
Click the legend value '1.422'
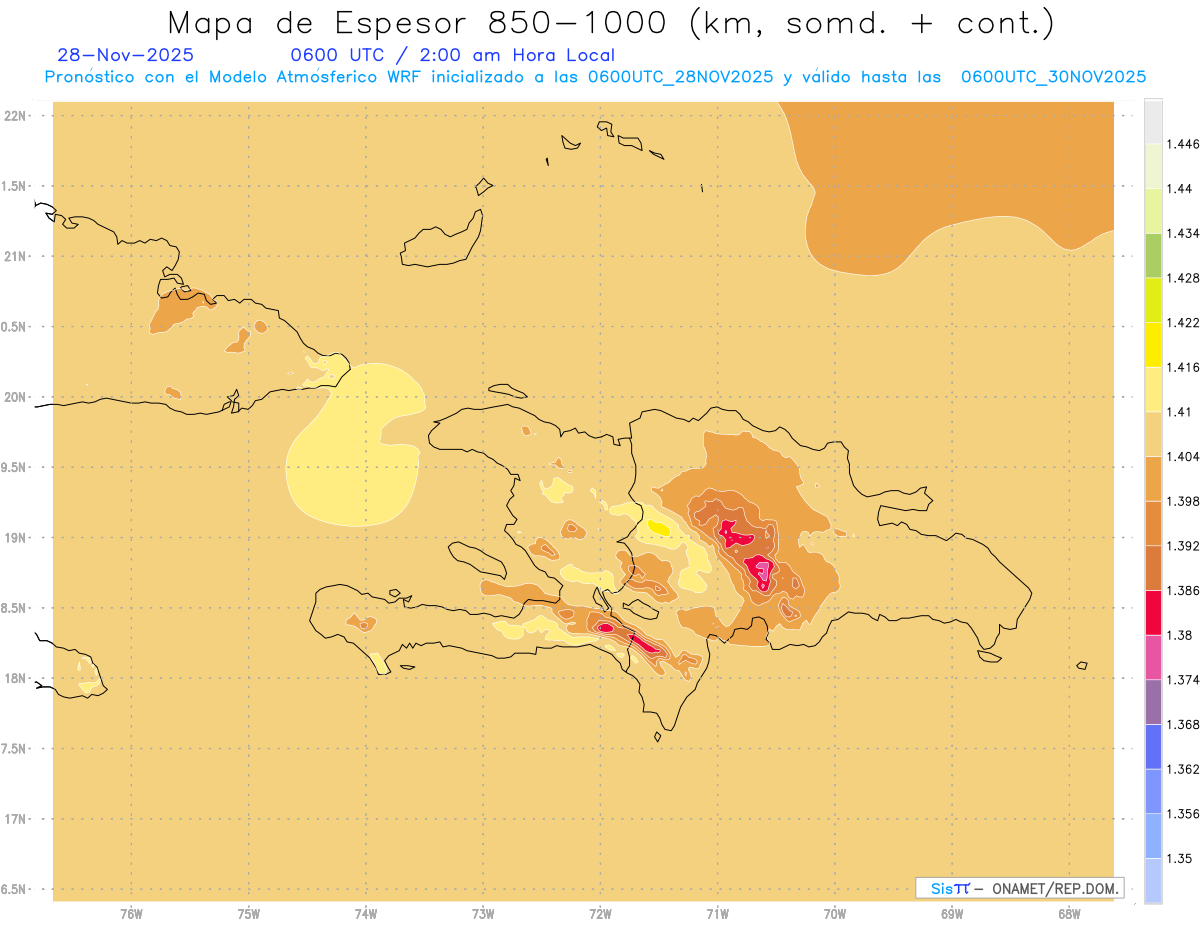(1183, 322)
